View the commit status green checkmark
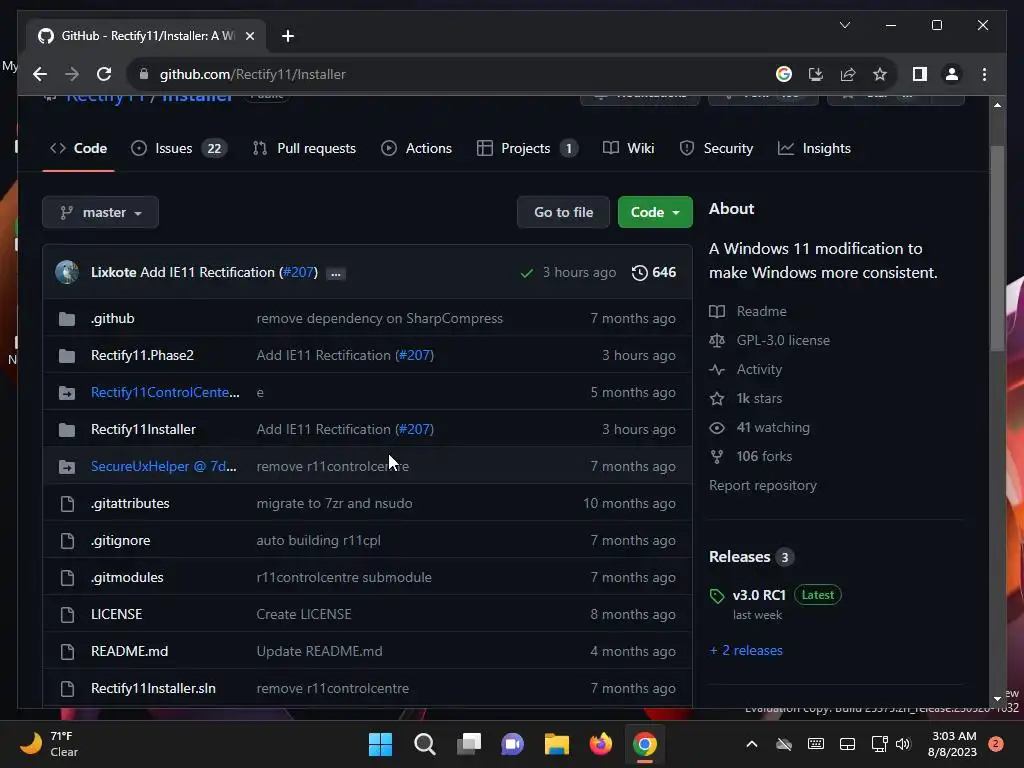The height and width of the screenshot is (768, 1024). click(526, 273)
